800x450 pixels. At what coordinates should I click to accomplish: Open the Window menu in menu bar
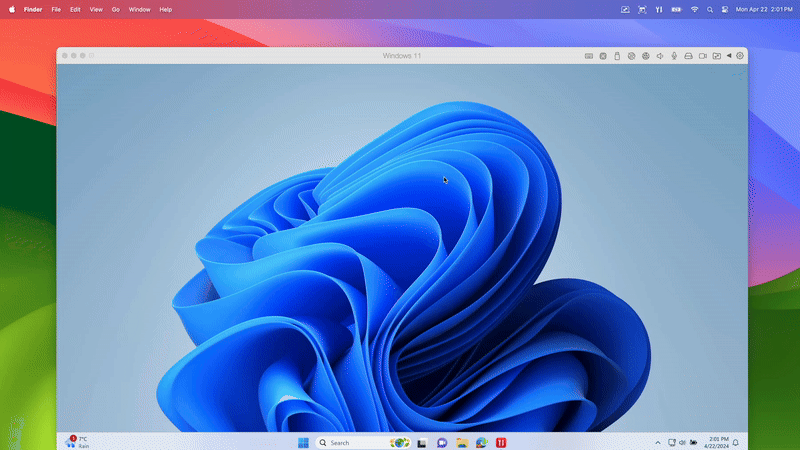pyautogui.click(x=139, y=9)
